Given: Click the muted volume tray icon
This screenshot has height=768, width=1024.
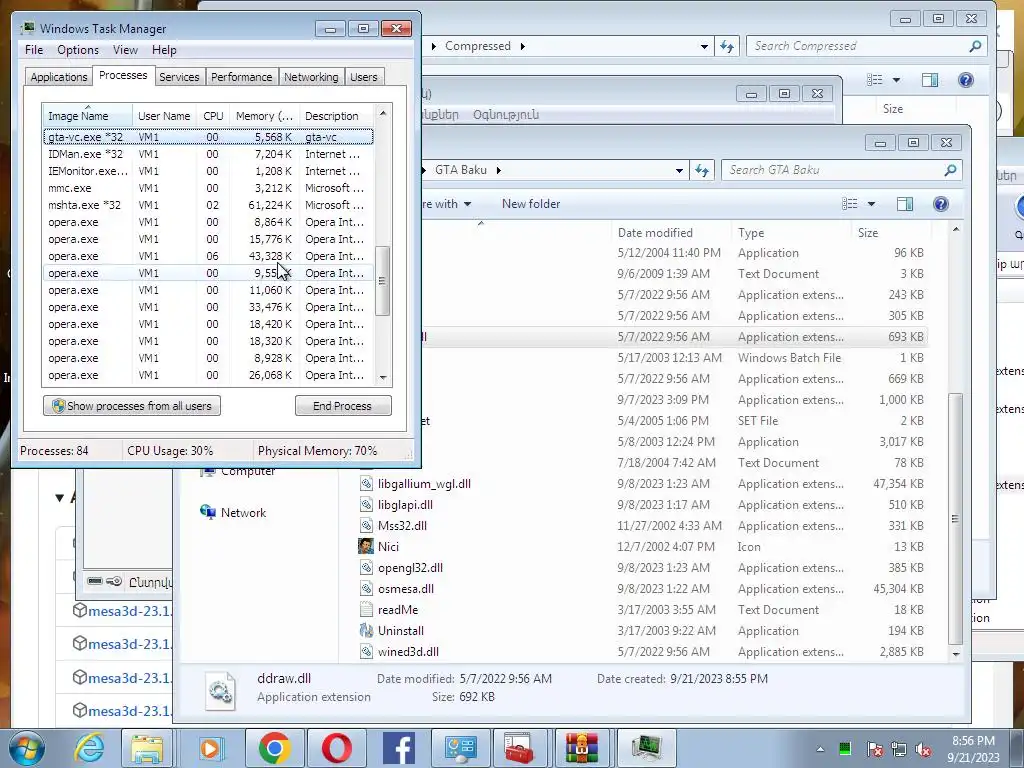Looking at the screenshot, I should (923, 749).
